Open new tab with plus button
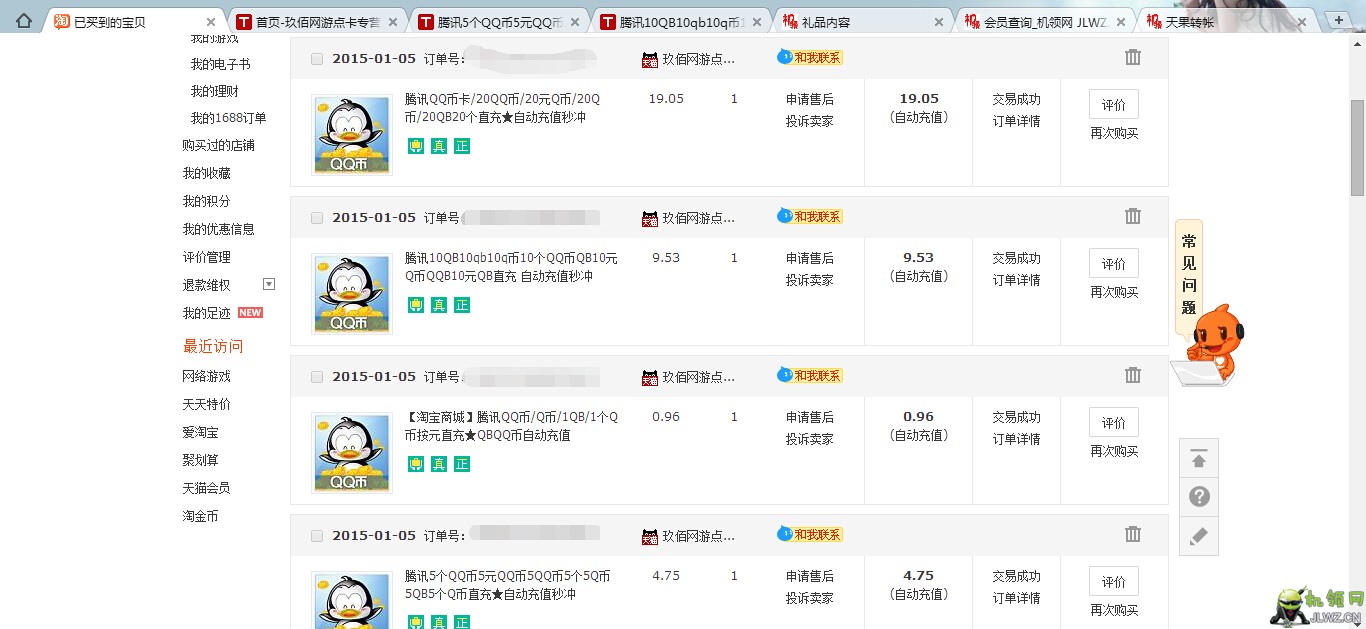Screen dimensions: 1366x629 pos(1340,21)
